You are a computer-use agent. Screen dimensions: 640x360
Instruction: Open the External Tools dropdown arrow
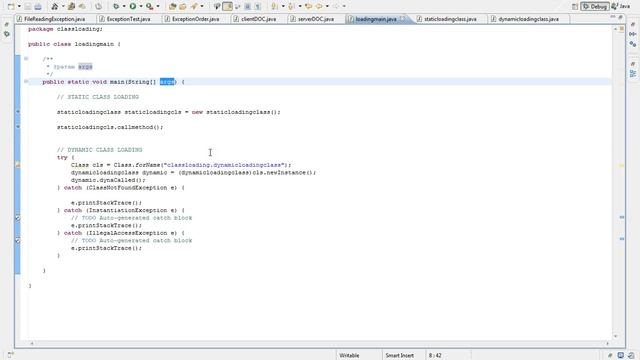[158, 6]
